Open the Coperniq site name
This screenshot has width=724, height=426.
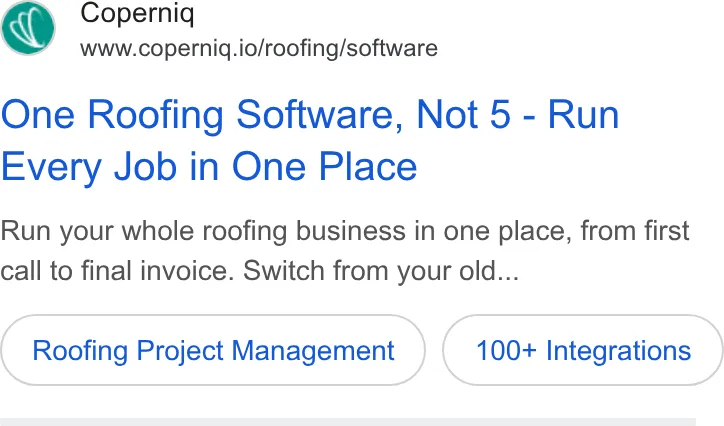tap(137, 14)
